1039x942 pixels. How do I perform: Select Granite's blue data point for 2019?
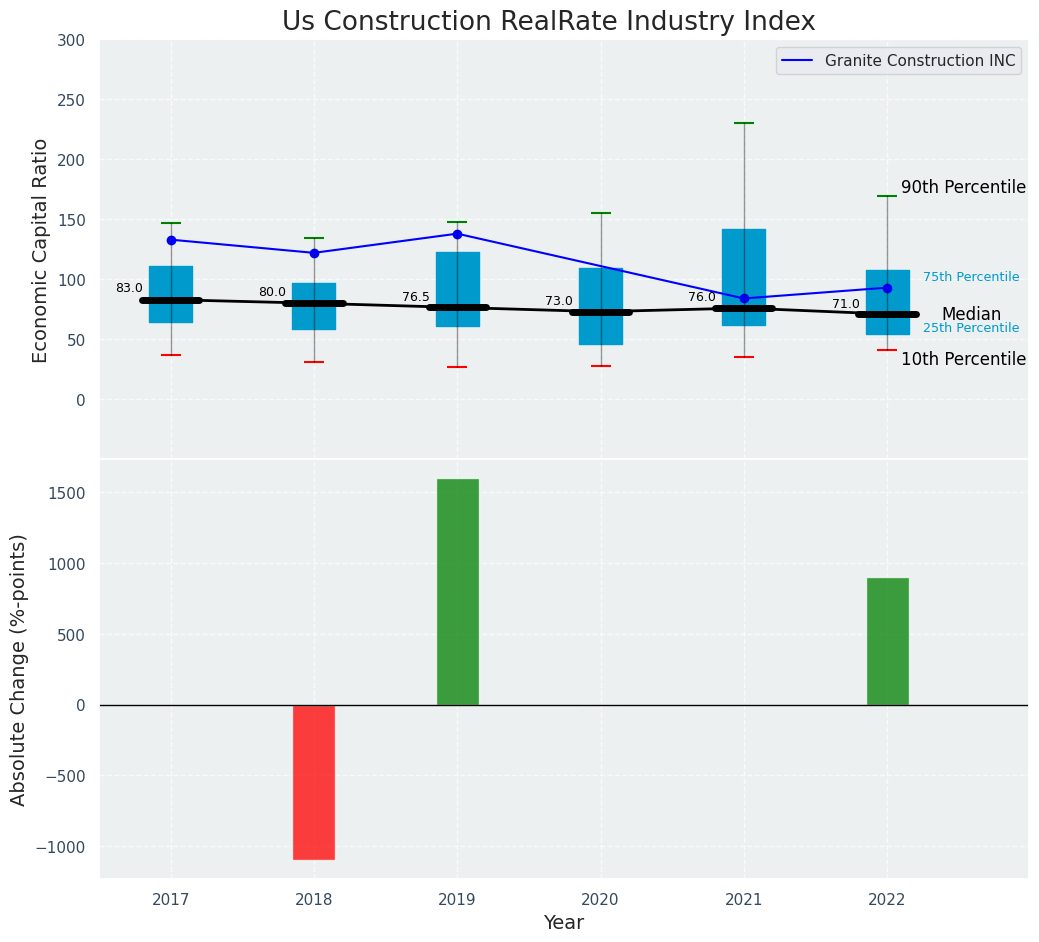coord(458,234)
